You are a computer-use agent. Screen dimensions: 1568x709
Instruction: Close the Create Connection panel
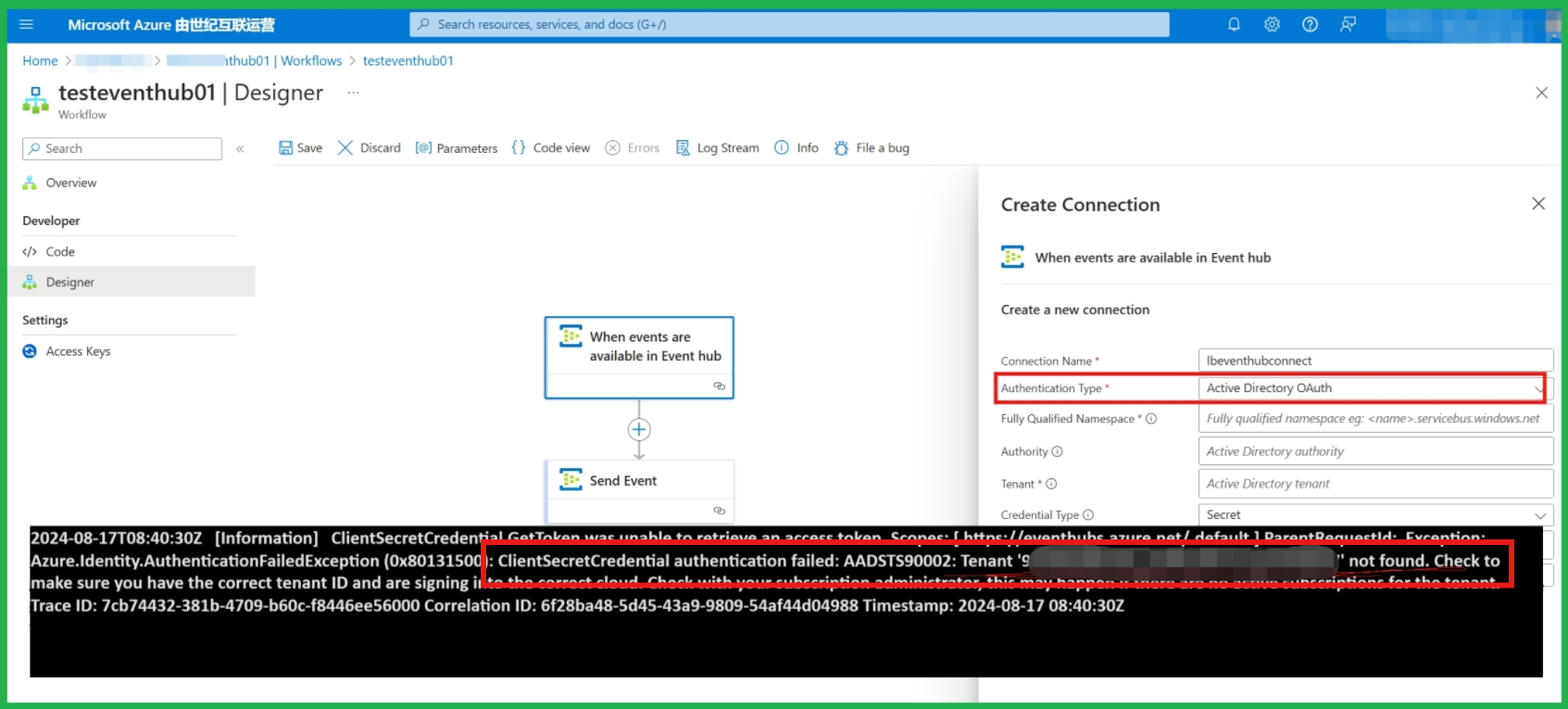[1538, 204]
